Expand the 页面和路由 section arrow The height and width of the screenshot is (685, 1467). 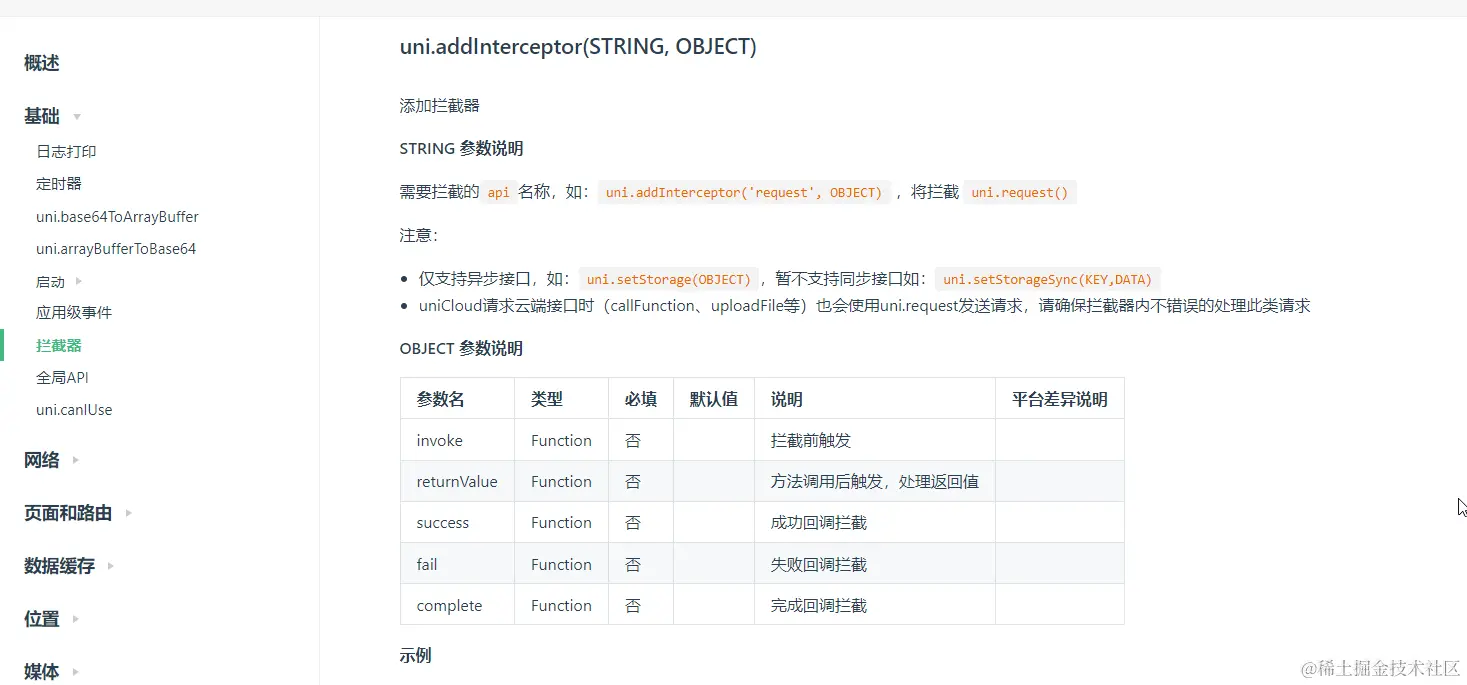coord(128,513)
